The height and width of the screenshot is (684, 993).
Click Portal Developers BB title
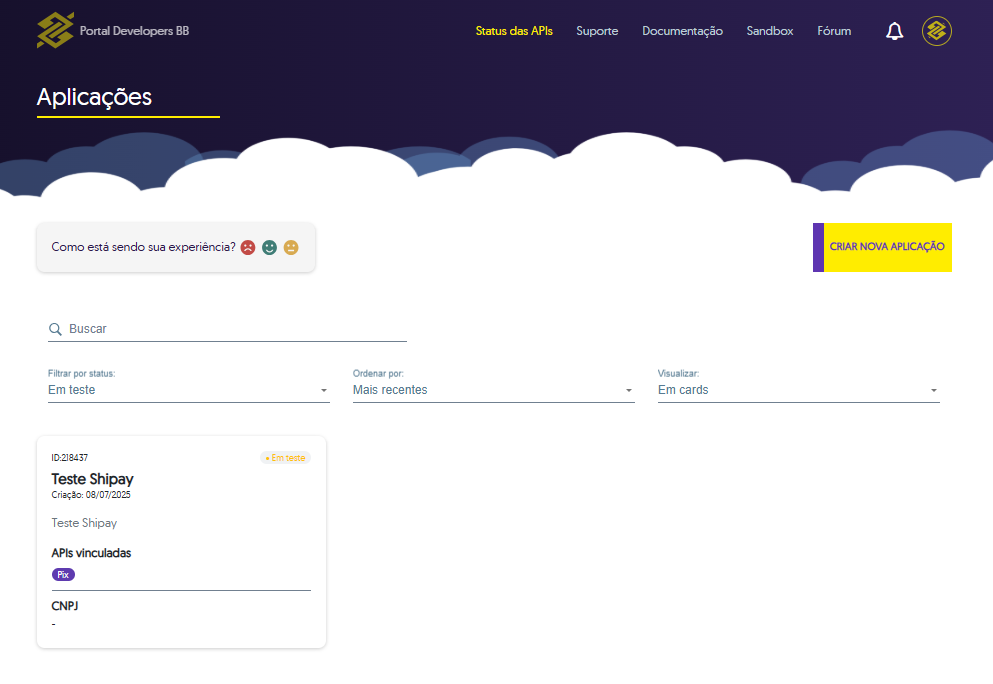[x=134, y=31]
